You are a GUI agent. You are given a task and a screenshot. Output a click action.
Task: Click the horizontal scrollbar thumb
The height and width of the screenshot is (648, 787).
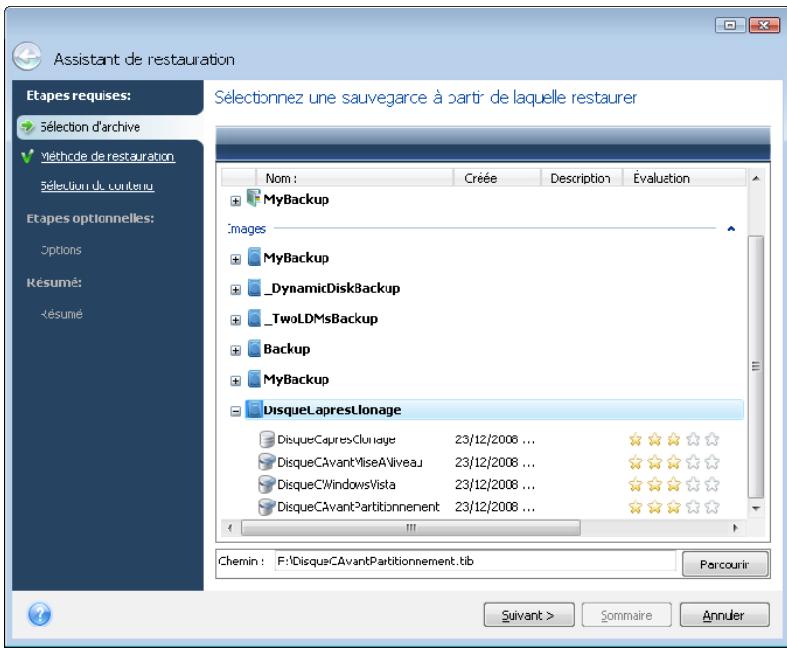pos(411,528)
